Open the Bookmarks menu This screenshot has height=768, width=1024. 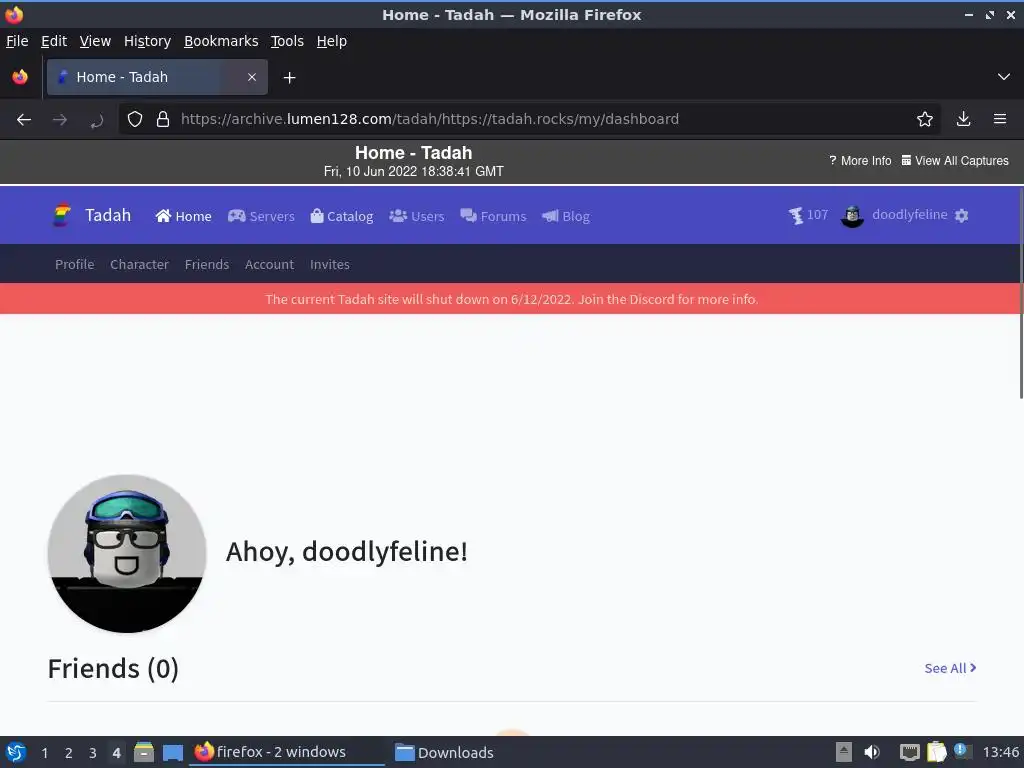[221, 41]
